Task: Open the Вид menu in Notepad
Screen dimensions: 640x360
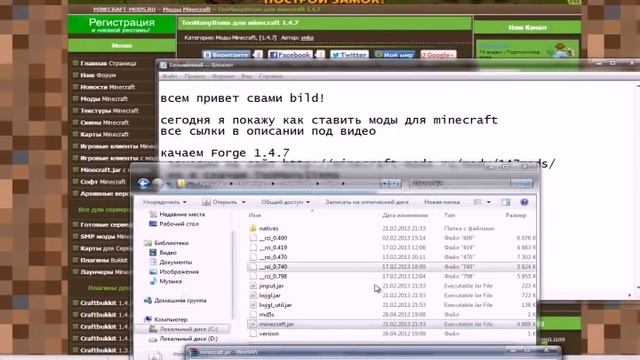Action: pos(247,76)
